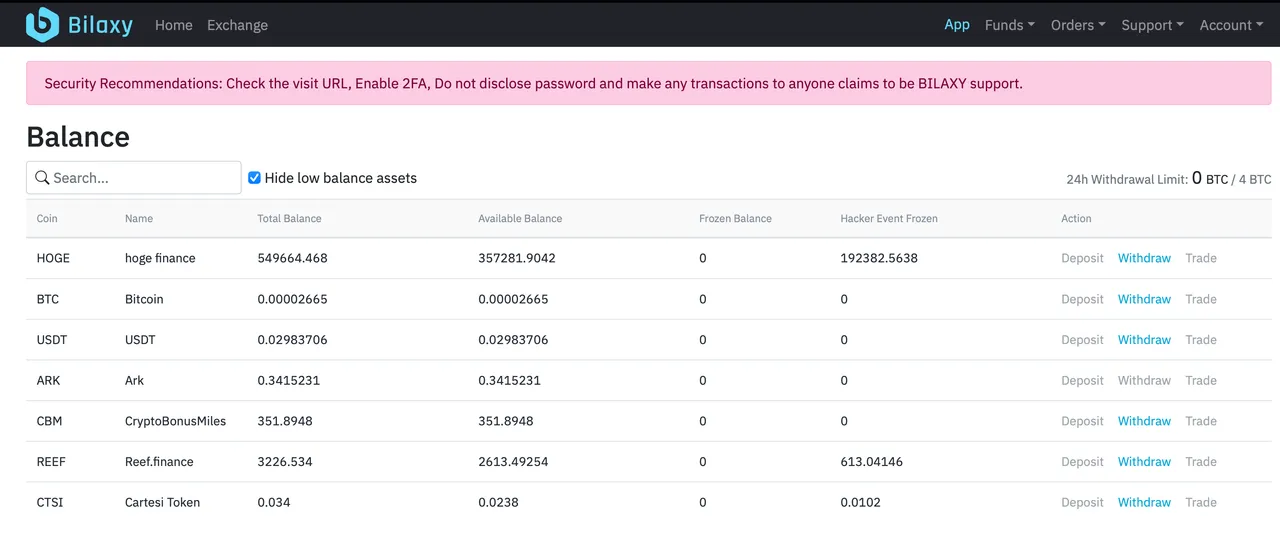Open the Exchange page
This screenshot has height=553, width=1280.
click(237, 25)
